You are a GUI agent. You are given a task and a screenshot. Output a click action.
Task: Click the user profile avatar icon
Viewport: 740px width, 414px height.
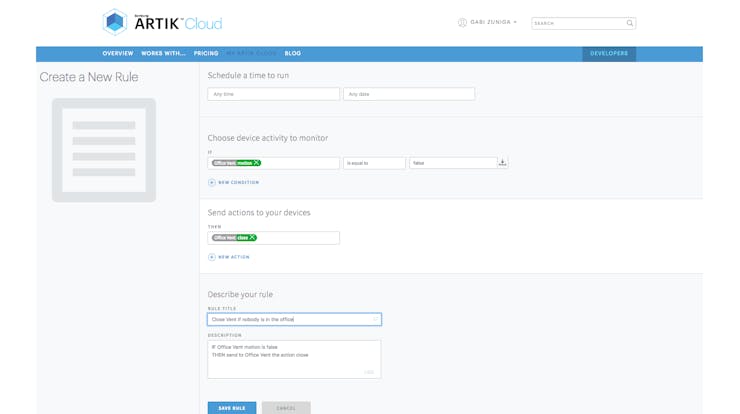[x=462, y=22]
